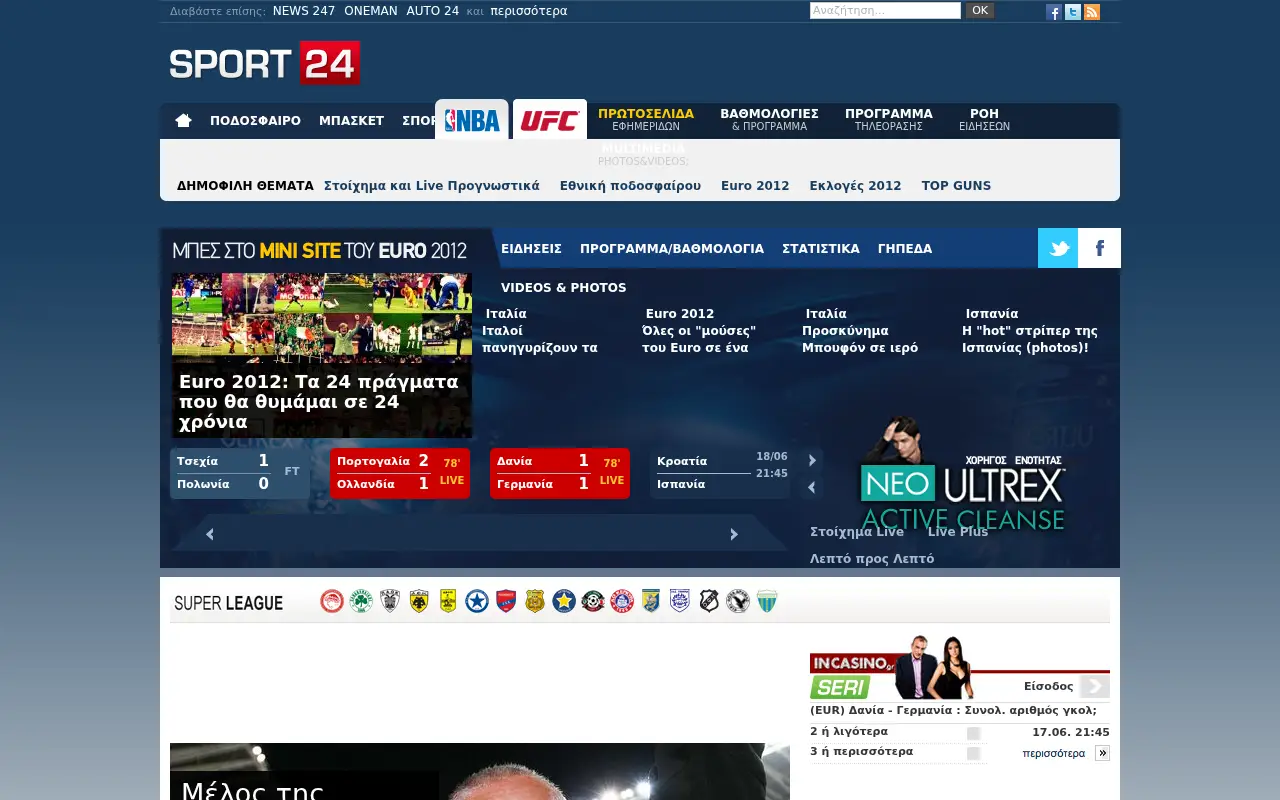The width and height of the screenshot is (1280, 800).
Task: Open the orange RSS feed icon
Action: (1092, 12)
